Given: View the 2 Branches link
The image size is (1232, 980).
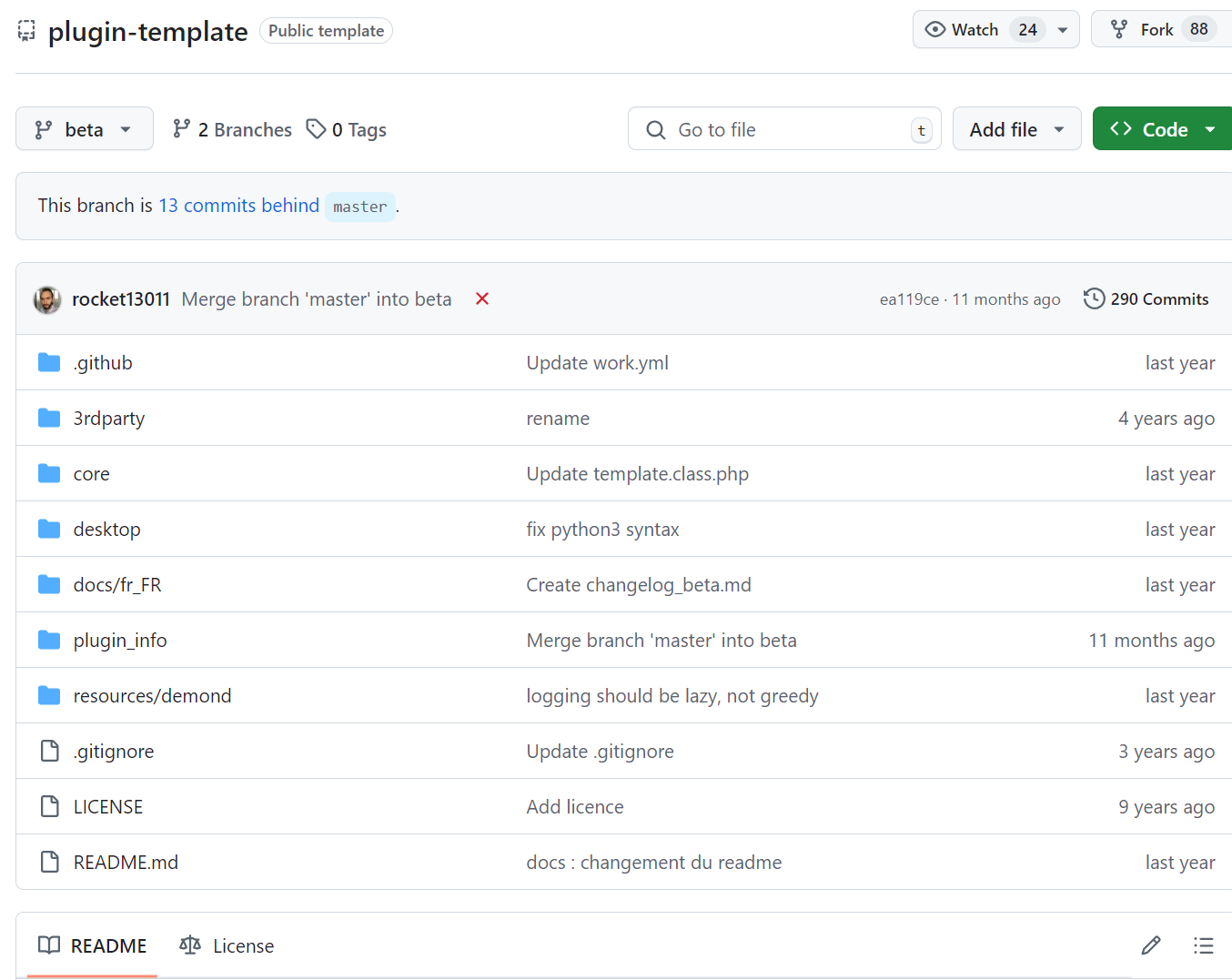Looking at the screenshot, I should pos(233,130).
